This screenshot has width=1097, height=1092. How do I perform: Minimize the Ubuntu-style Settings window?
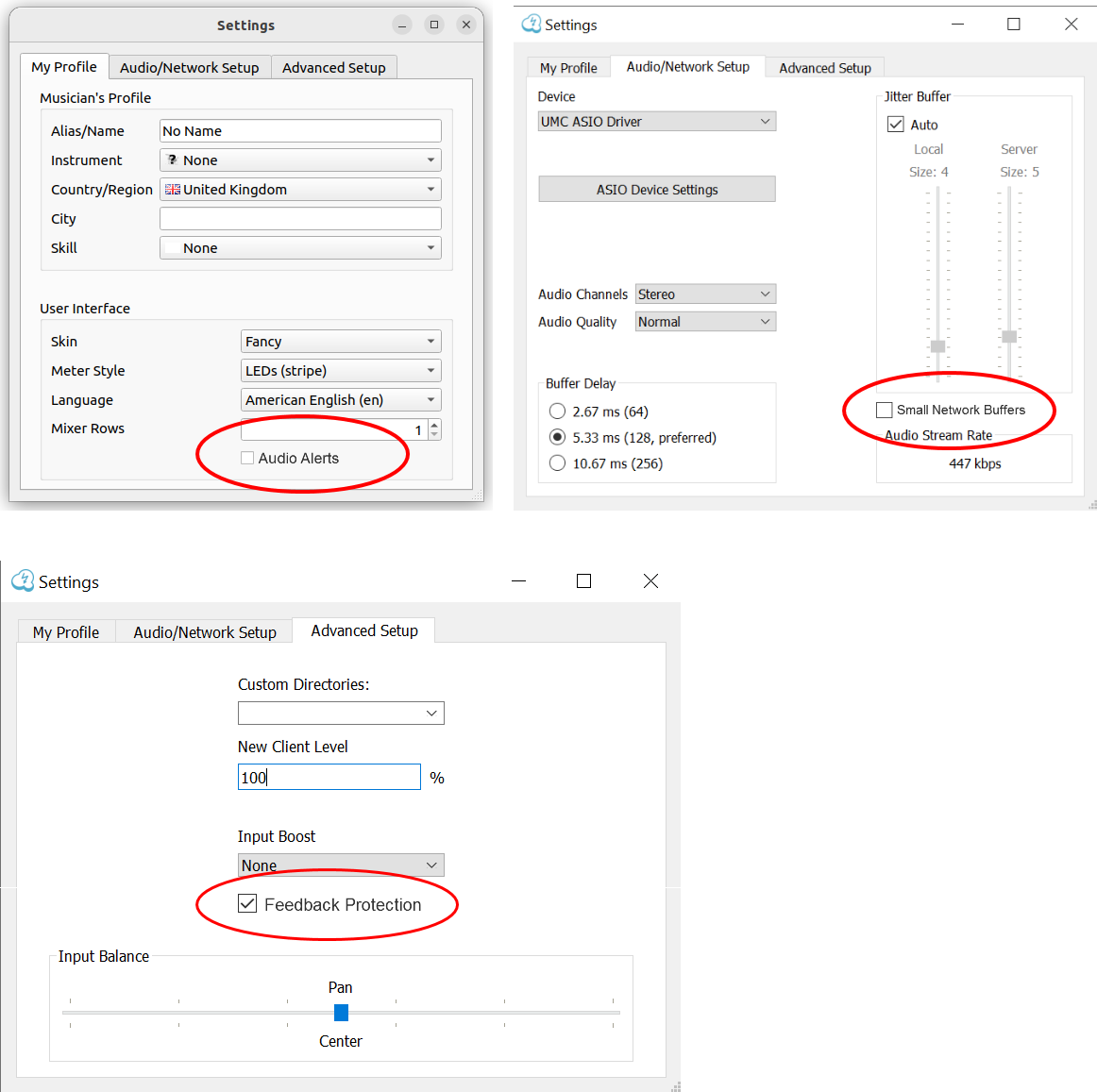[402, 25]
